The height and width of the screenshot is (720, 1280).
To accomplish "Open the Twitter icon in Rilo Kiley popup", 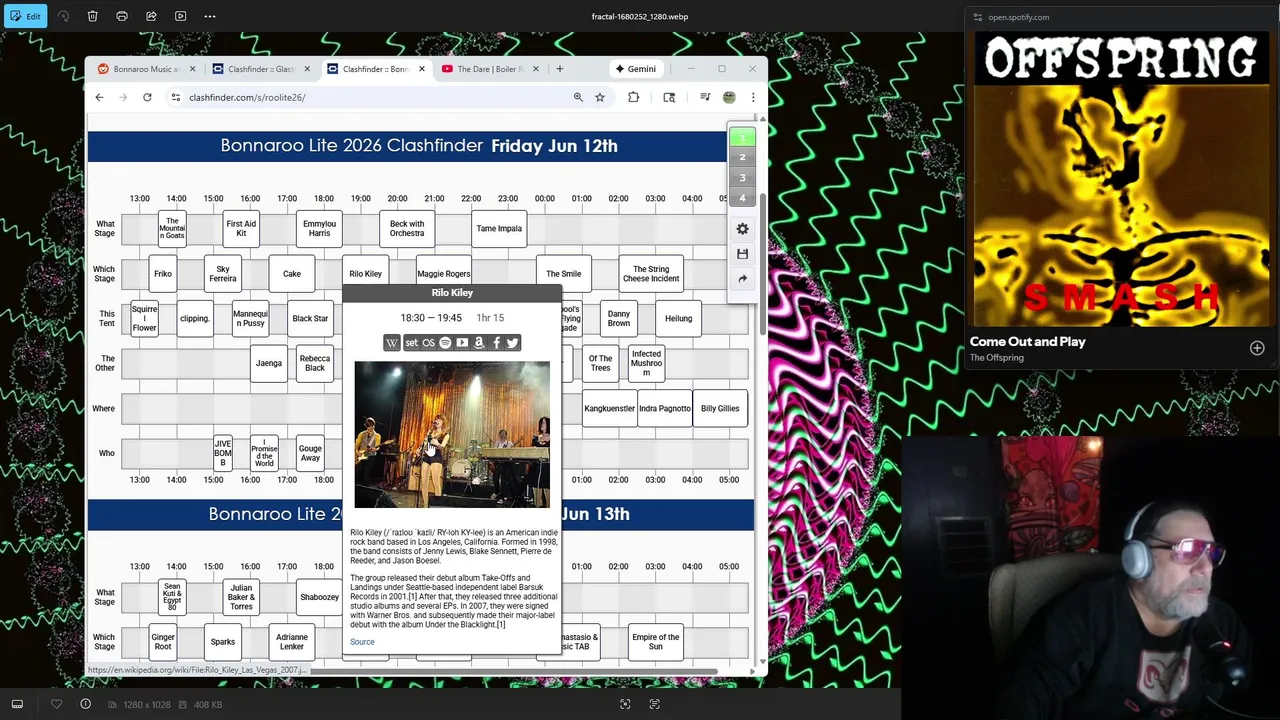I will click(513, 343).
